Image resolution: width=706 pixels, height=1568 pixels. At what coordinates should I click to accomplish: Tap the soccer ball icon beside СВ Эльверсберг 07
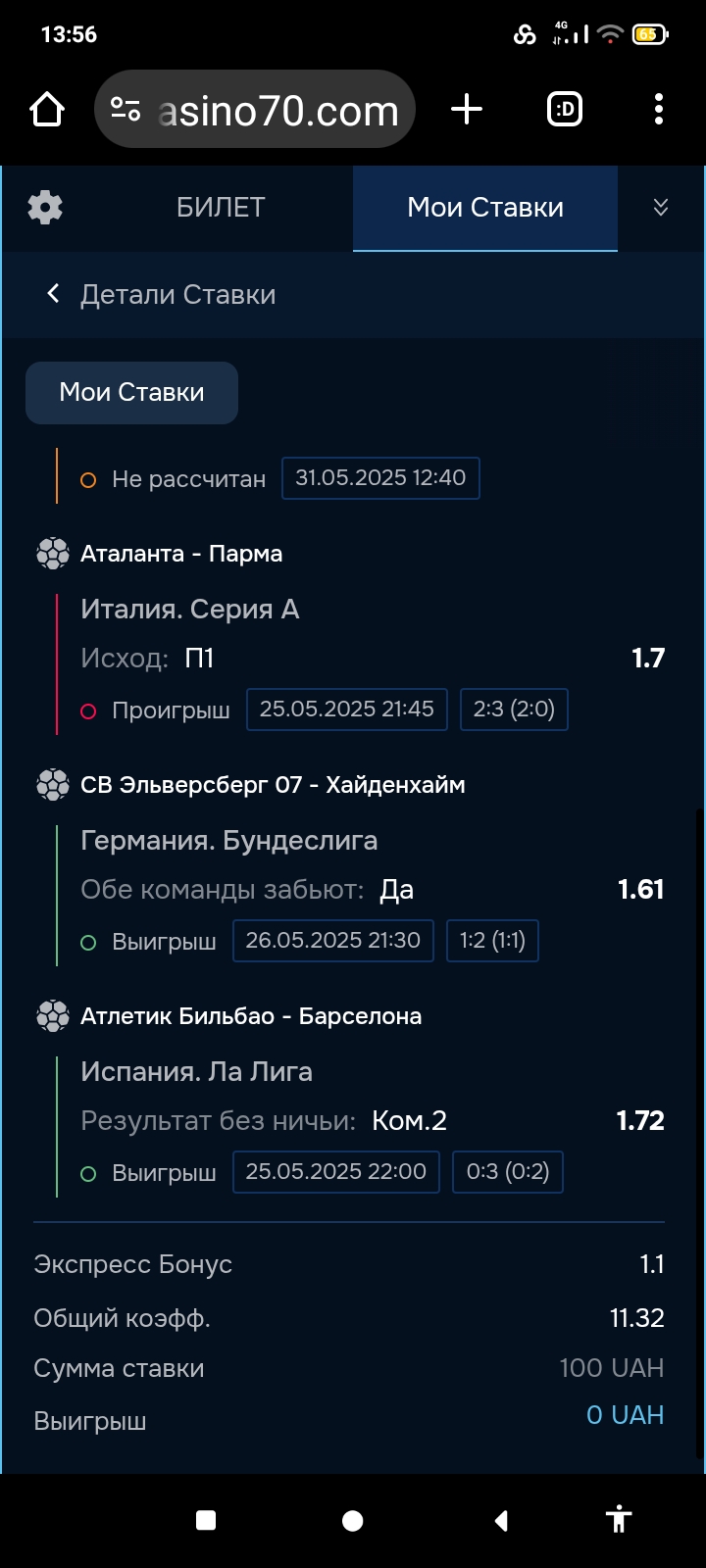[x=52, y=785]
